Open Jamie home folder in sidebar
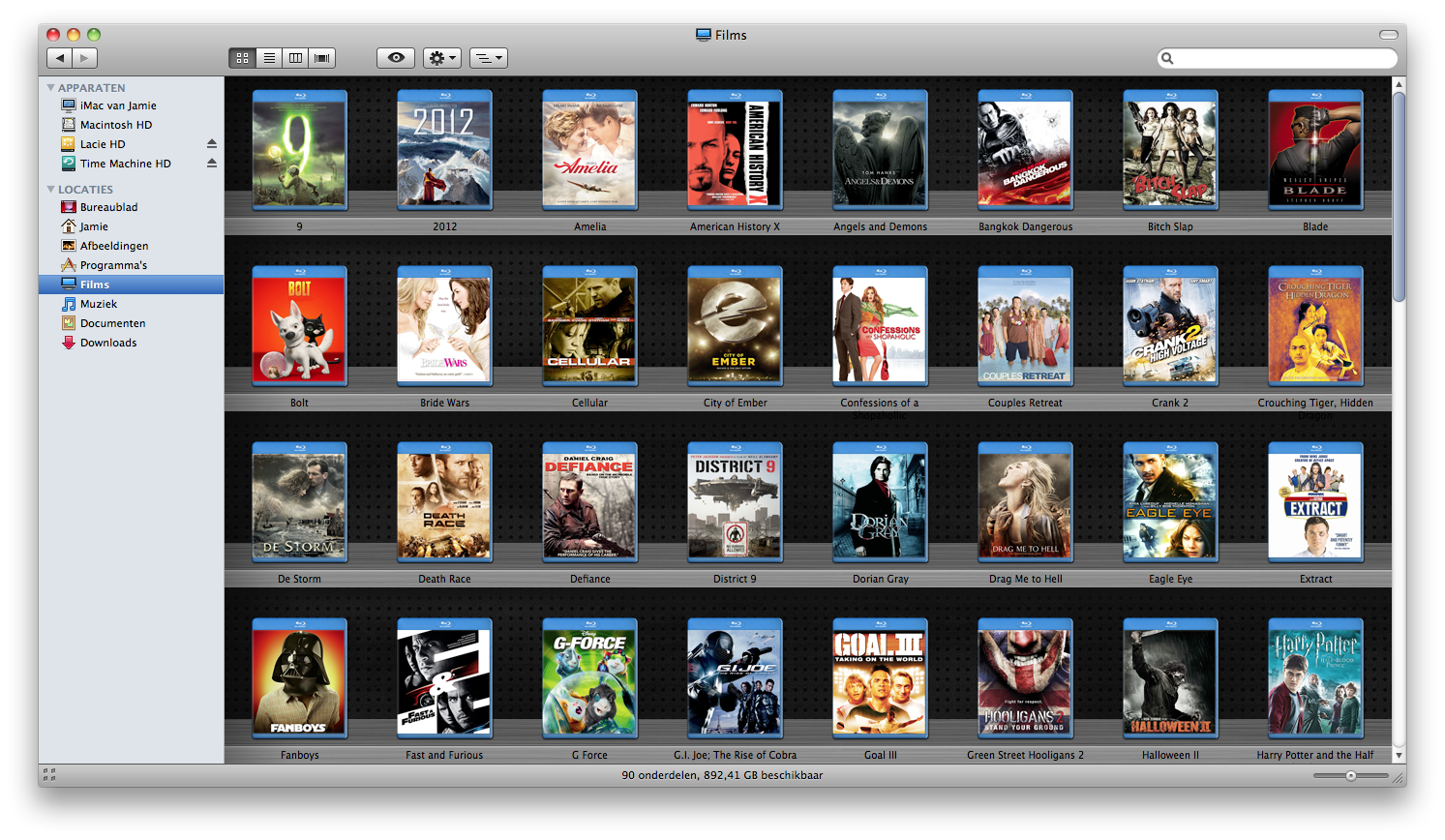This screenshot has height=840, width=1445. (131, 226)
